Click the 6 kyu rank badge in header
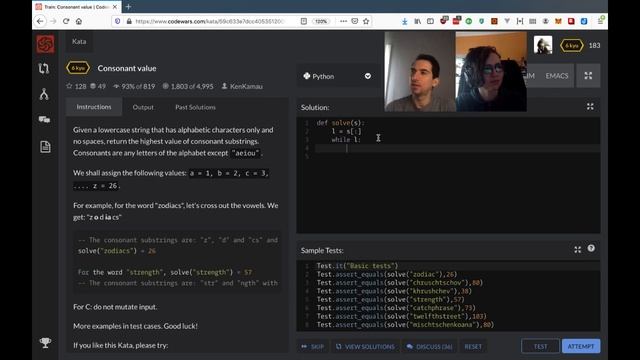The image size is (640, 360). tap(571, 45)
